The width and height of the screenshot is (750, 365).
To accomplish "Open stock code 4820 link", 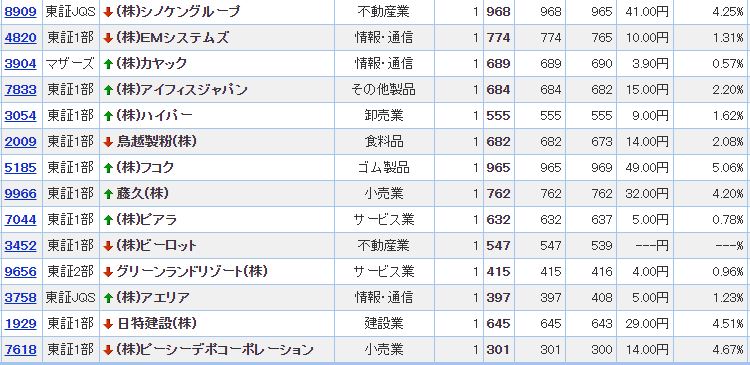I will [x=21, y=37].
